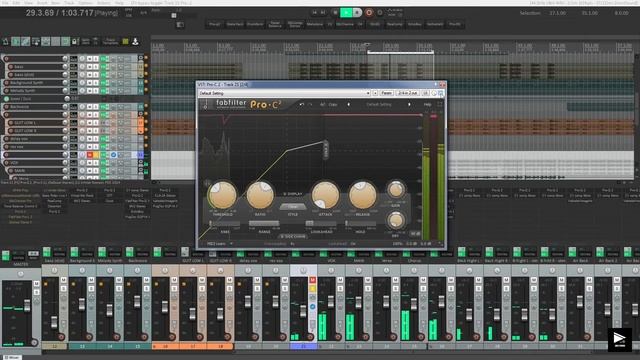
Task: Jump to project start in transport
Action: 315,13
